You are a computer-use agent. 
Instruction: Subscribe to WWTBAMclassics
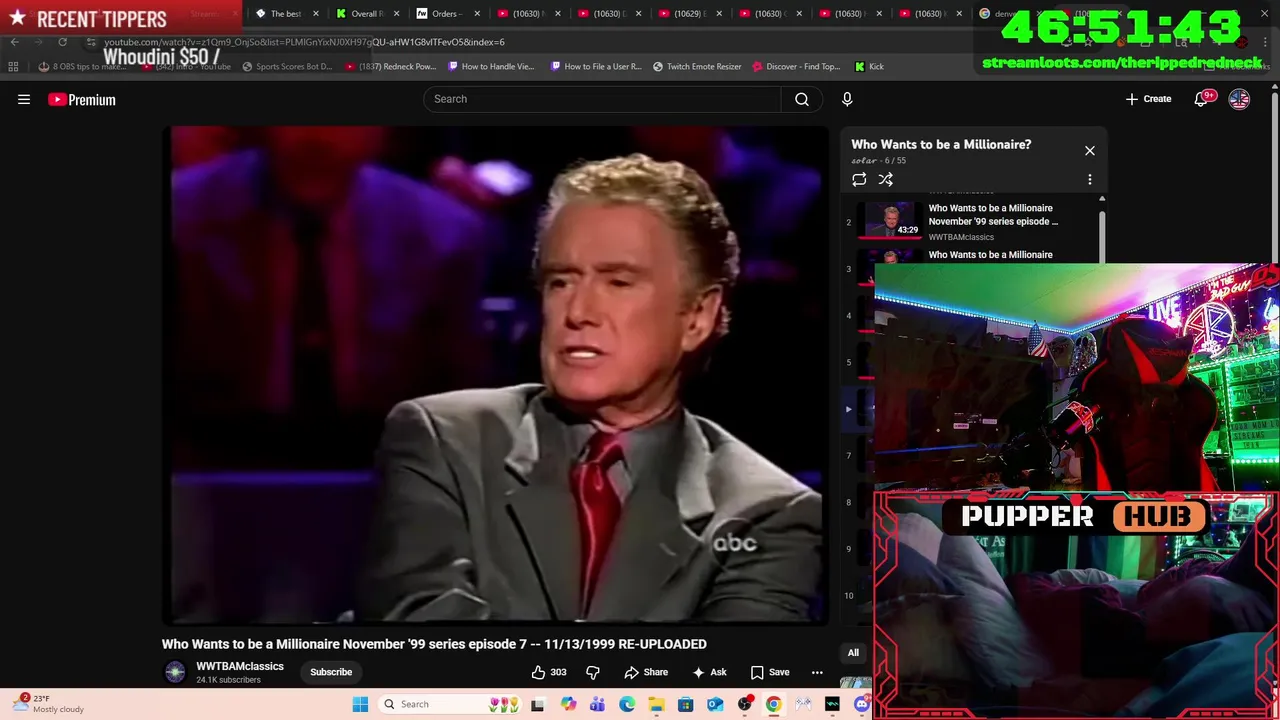(x=331, y=672)
